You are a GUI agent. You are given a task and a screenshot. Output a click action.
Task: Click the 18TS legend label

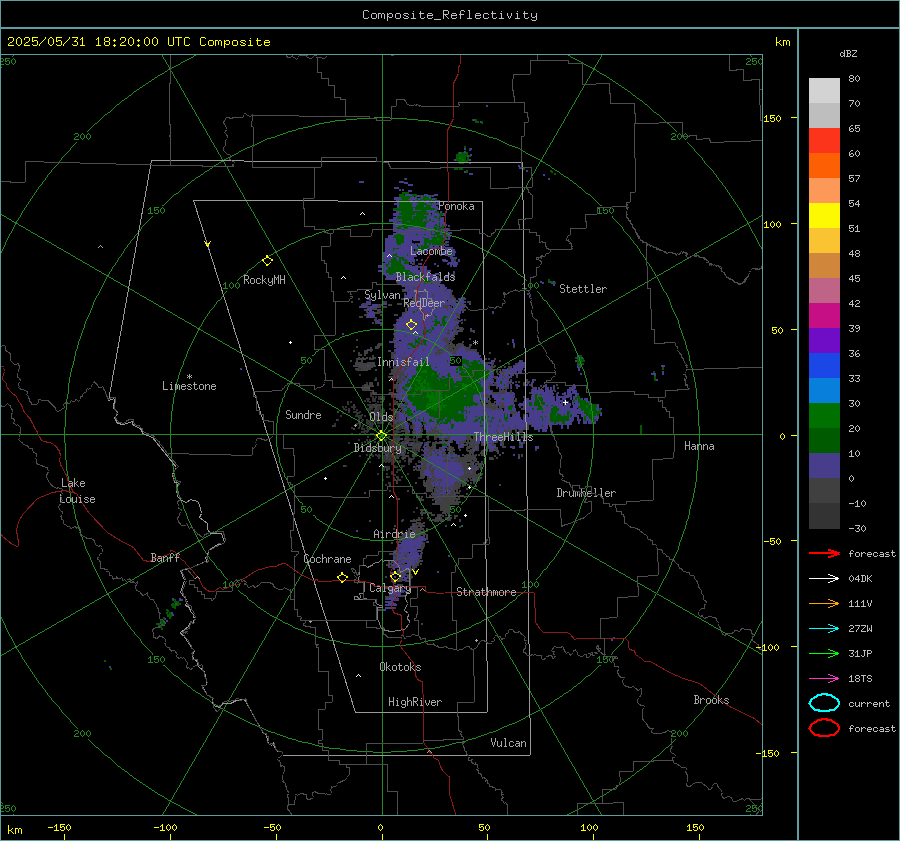[x=860, y=679]
